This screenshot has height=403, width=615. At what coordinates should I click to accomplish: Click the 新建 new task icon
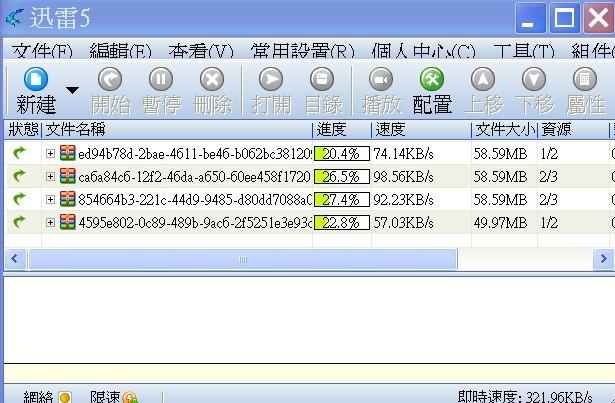tap(36, 79)
